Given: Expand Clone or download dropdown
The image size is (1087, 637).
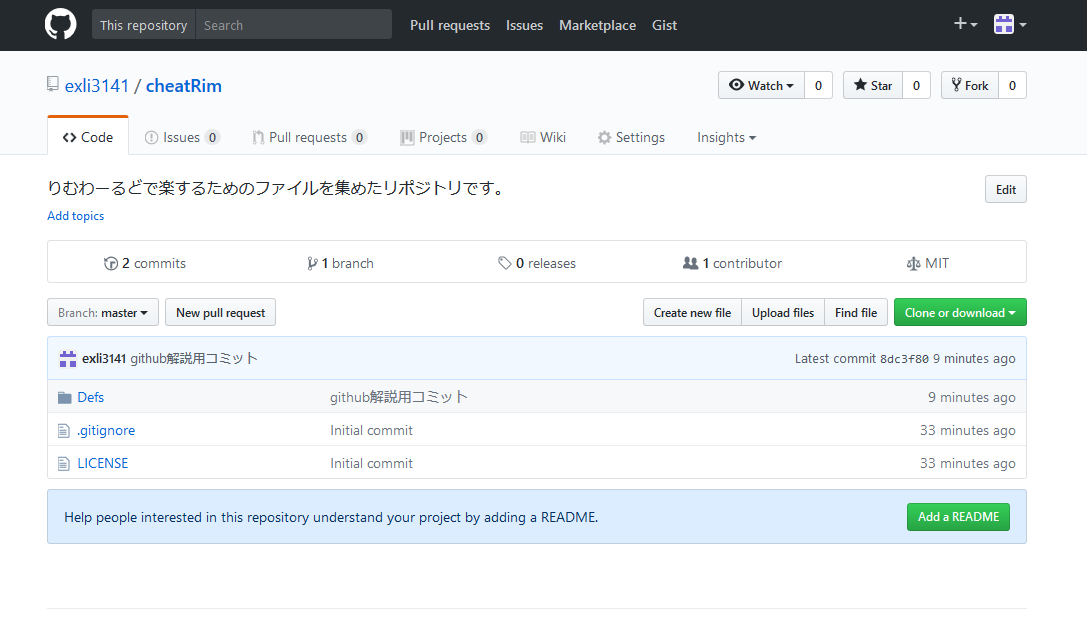Looking at the screenshot, I should 960,313.
